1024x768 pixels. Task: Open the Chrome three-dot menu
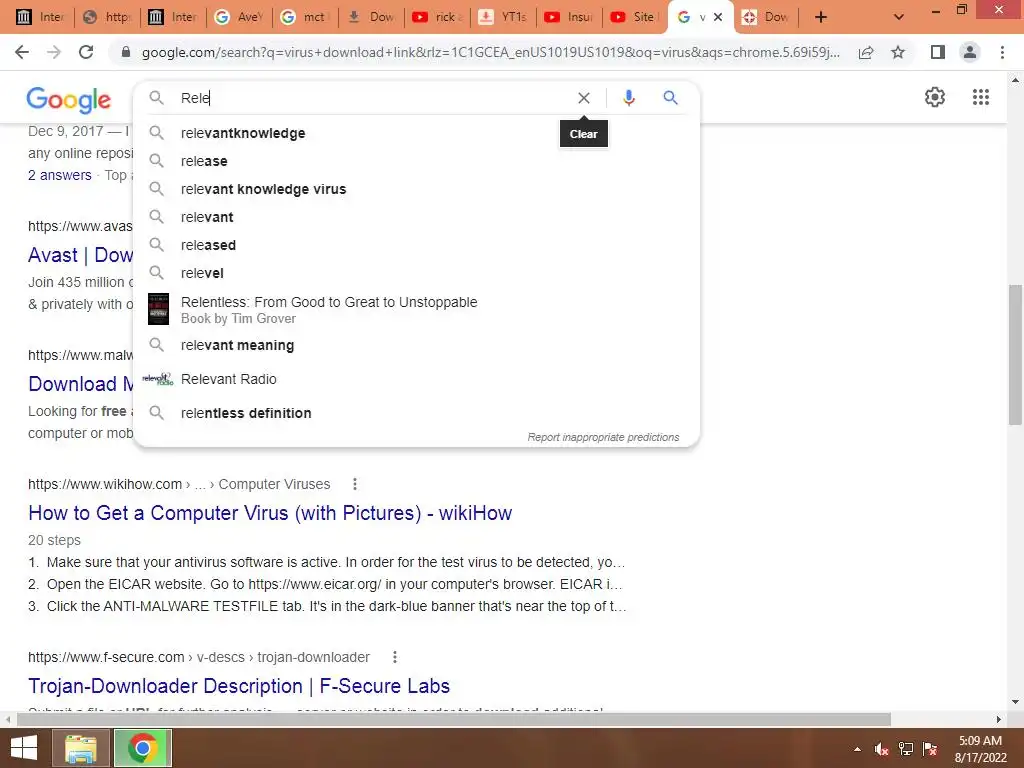coord(1002,52)
